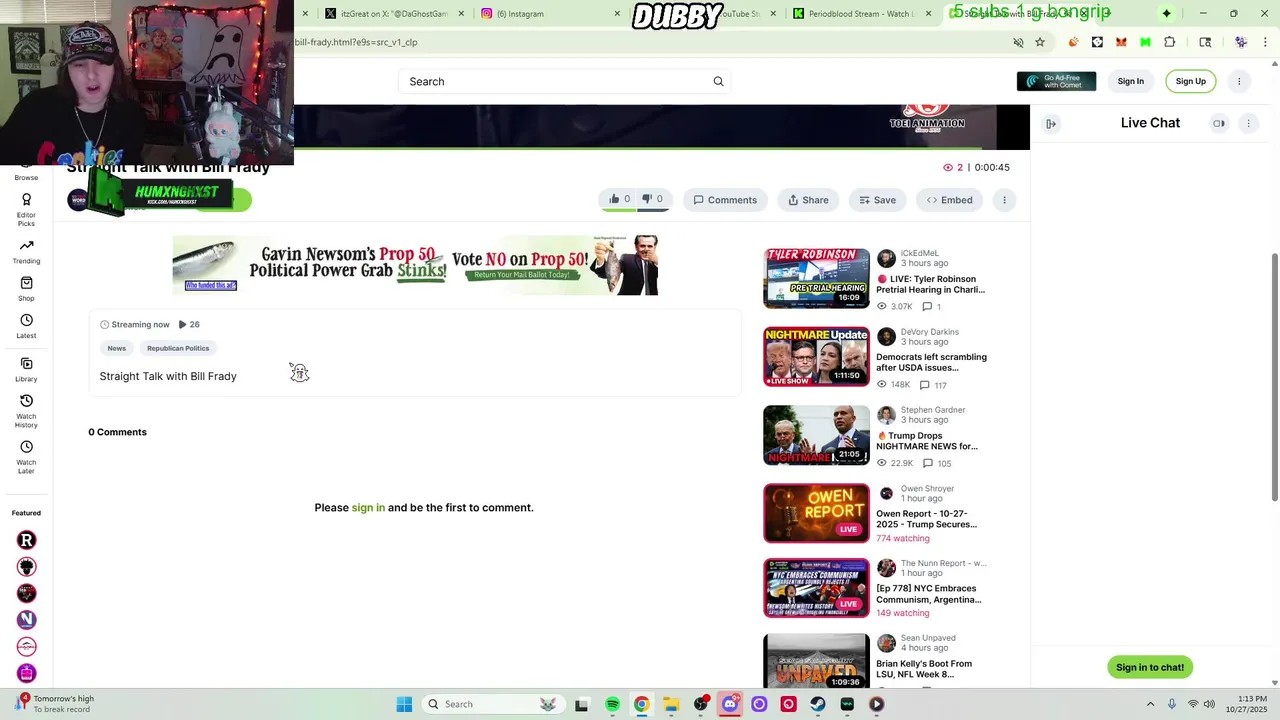The image size is (1280, 720).
Task: Open the magenta featured channel icon
Action: point(27,673)
